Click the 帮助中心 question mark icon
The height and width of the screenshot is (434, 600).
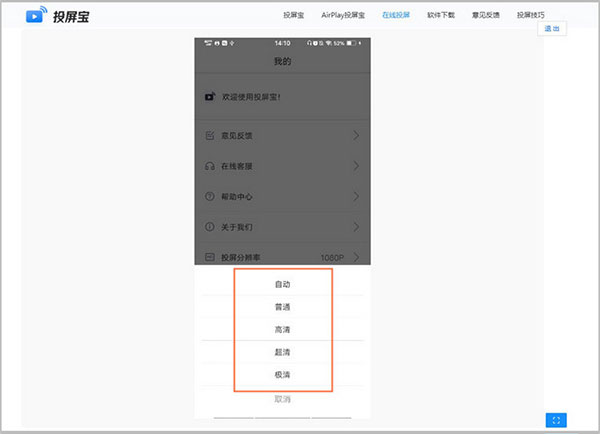tap(210, 196)
